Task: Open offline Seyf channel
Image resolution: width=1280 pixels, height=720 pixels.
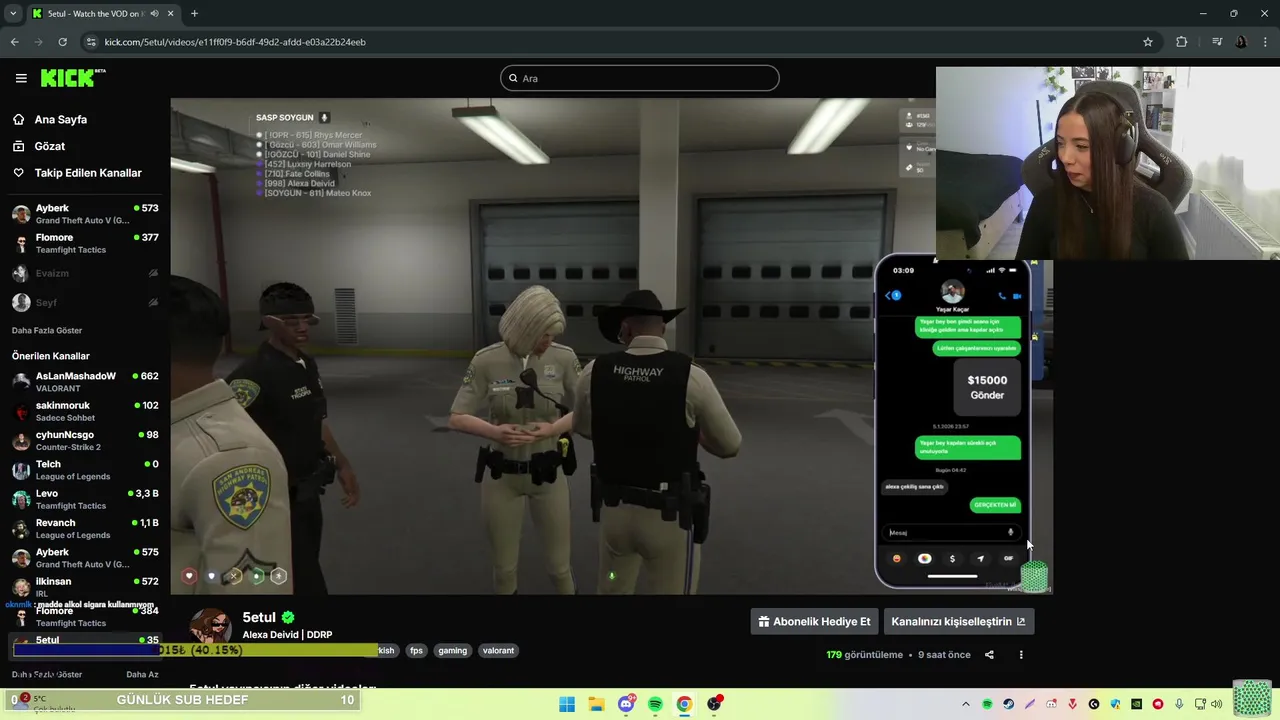Action: click(84, 302)
